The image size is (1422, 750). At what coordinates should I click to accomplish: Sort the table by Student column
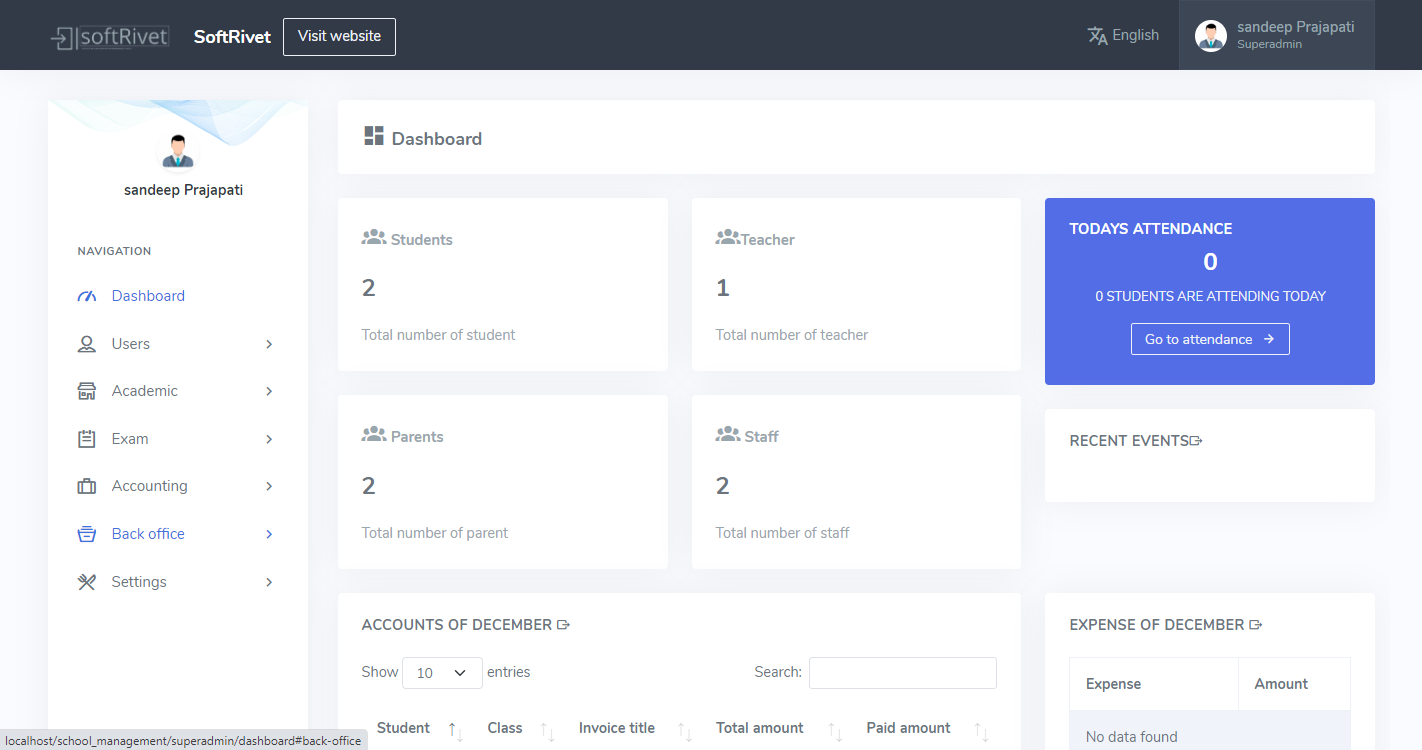point(404,728)
